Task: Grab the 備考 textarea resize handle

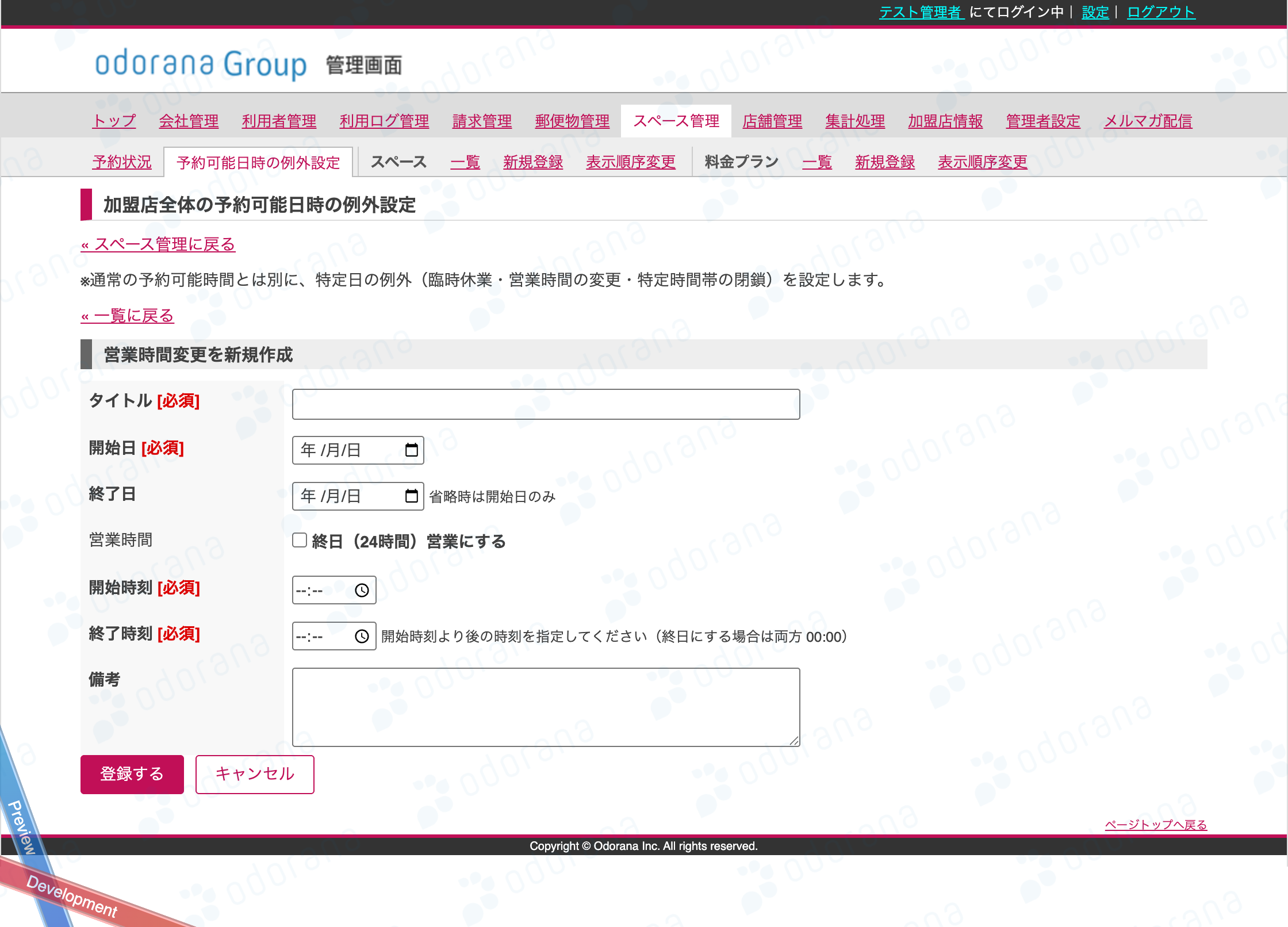Action: [x=794, y=741]
